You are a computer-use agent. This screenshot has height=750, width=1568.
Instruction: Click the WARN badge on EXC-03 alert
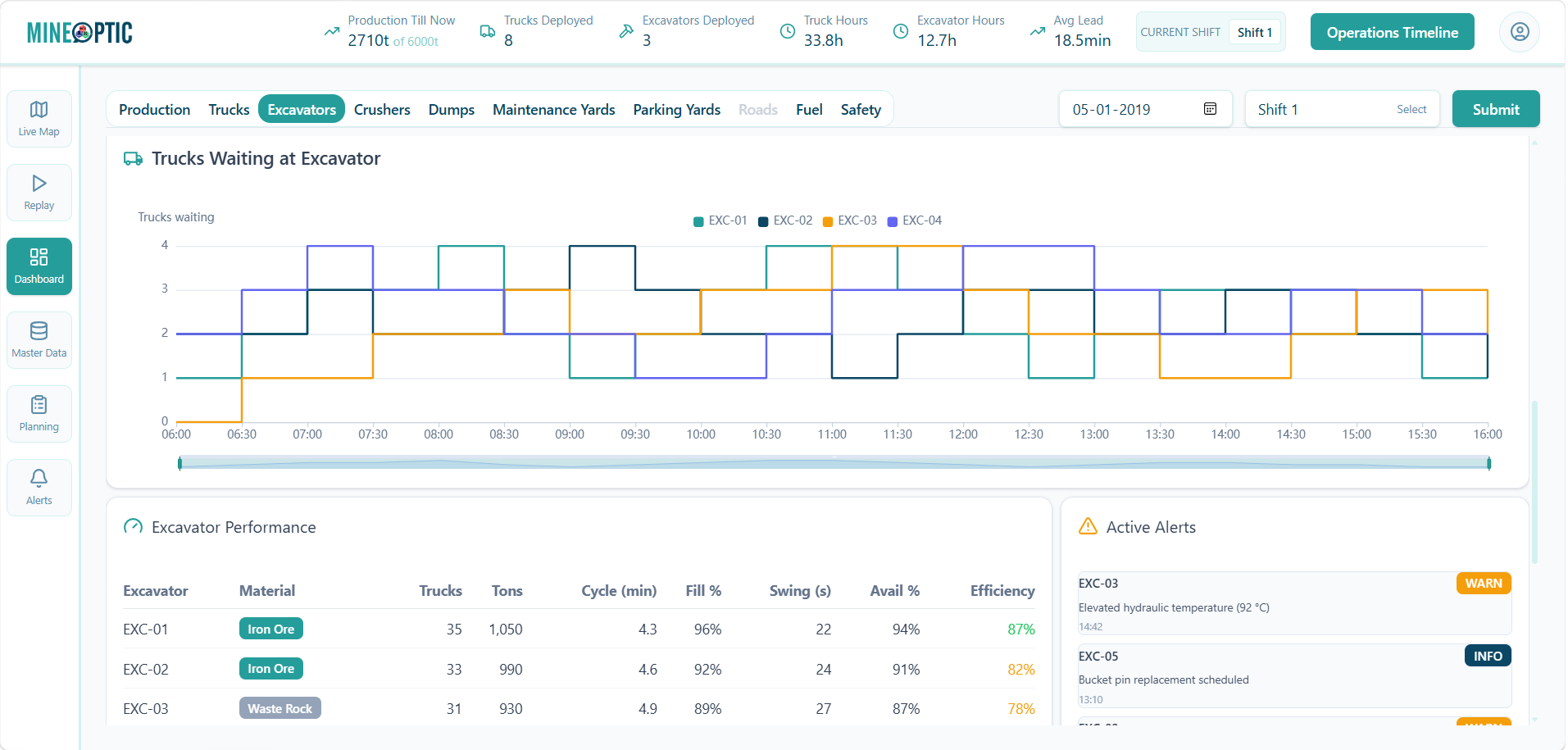(1484, 584)
